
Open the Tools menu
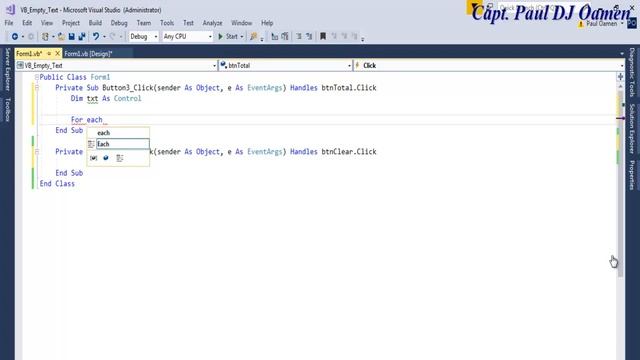point(167,23)
